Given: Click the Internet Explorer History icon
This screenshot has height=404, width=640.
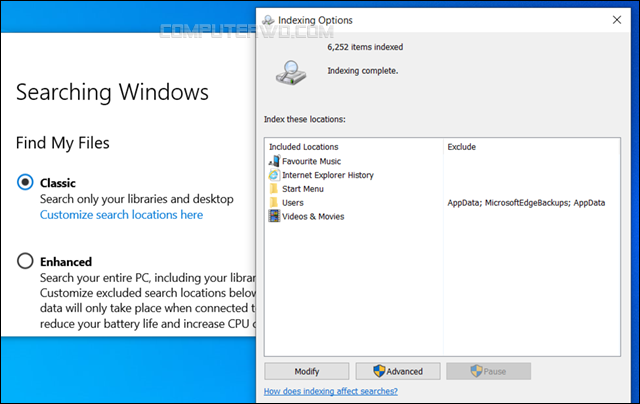Looking at the screenshot, I should click(274, 175).
